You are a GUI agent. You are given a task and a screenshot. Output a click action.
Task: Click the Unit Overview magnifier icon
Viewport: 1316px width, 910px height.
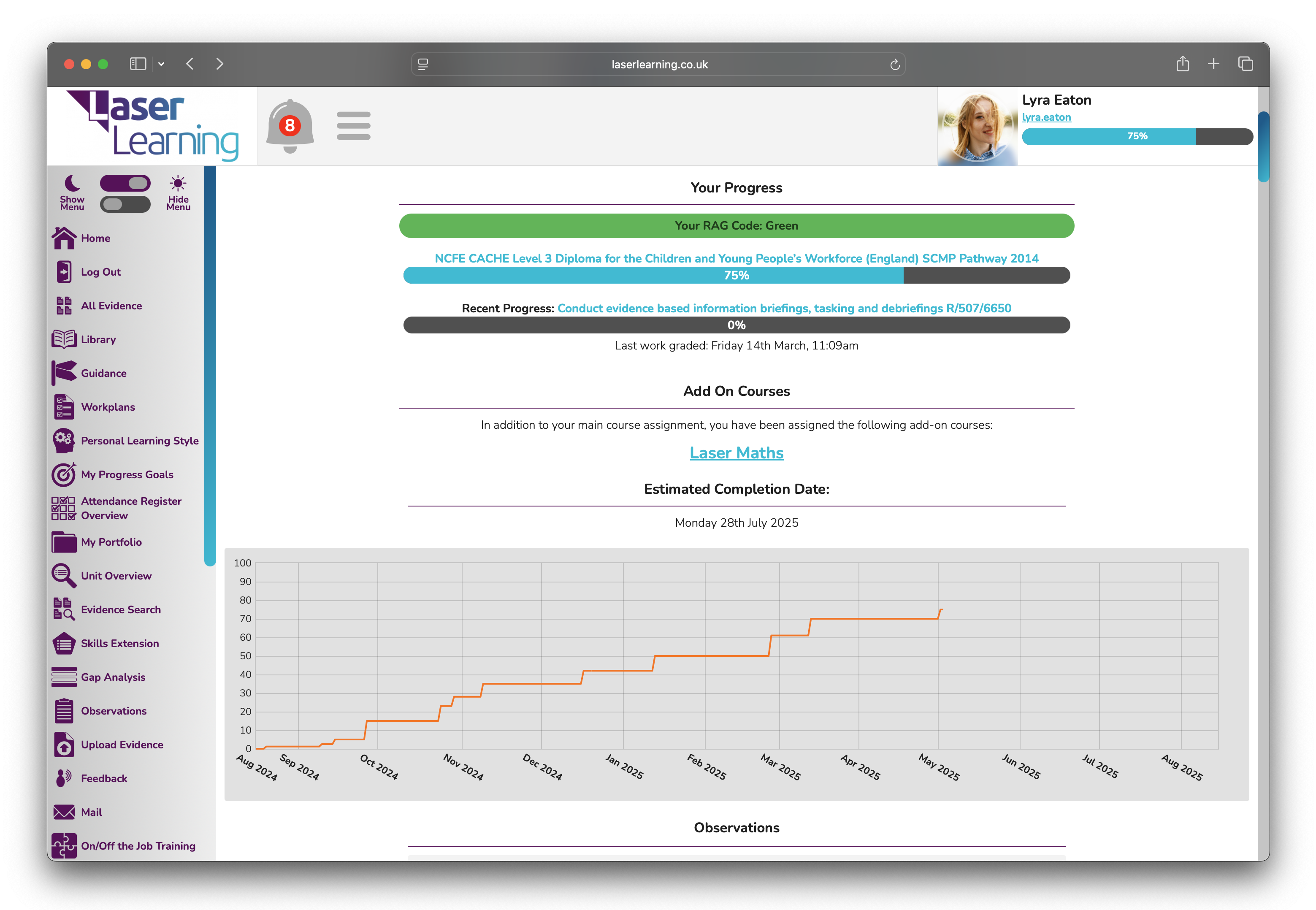(64, 575)
